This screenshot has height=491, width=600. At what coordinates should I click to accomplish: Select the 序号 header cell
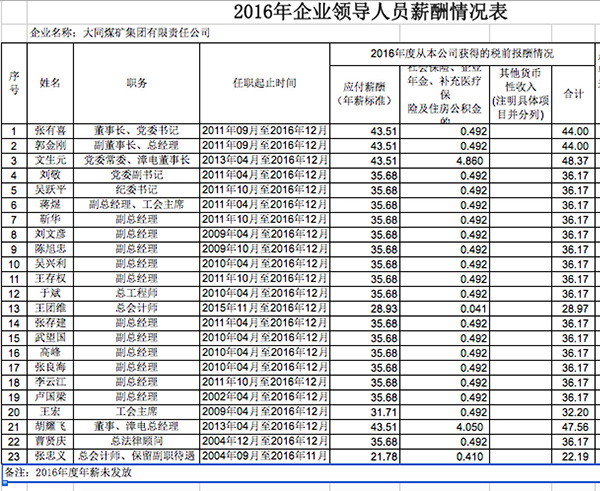click(x=14, y=83)
